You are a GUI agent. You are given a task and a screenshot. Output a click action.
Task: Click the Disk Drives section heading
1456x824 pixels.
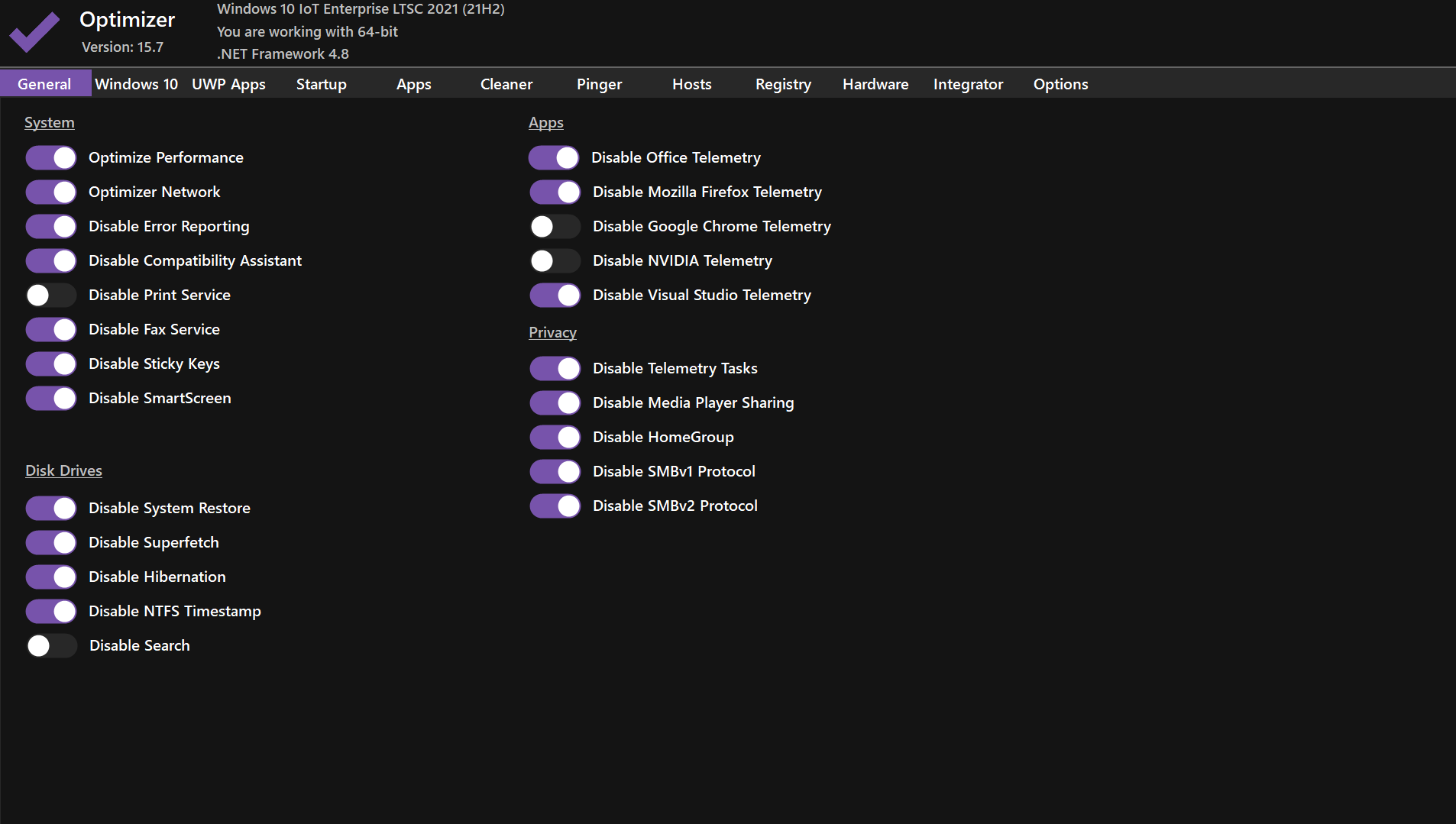[63, 470]
